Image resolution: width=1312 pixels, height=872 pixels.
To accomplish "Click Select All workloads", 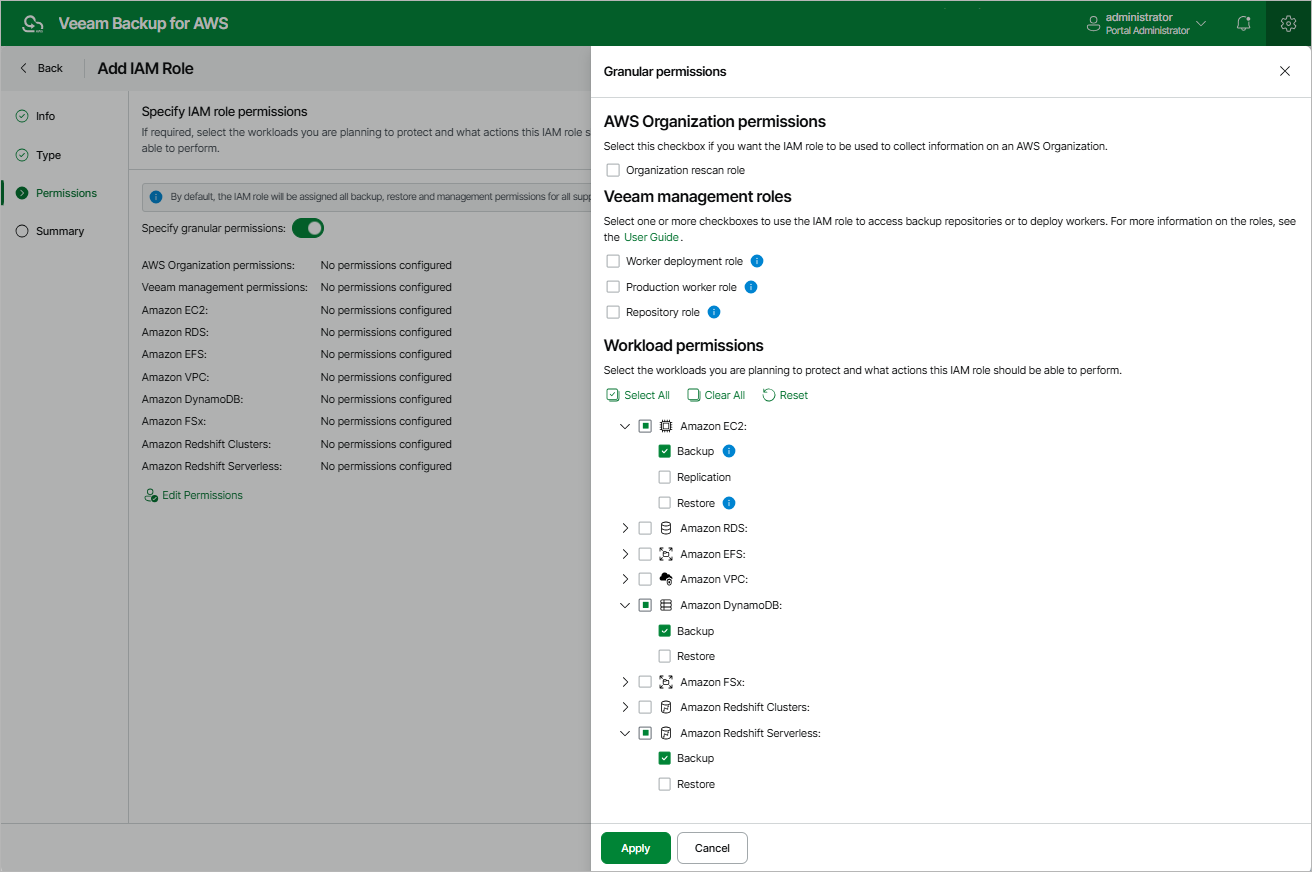I will [638, 395].
